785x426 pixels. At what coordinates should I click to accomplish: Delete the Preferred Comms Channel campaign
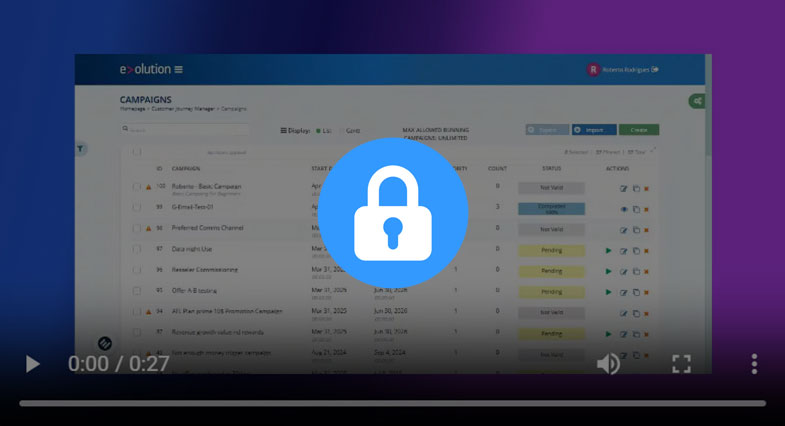pyautogui.click(x=646, y=230)
